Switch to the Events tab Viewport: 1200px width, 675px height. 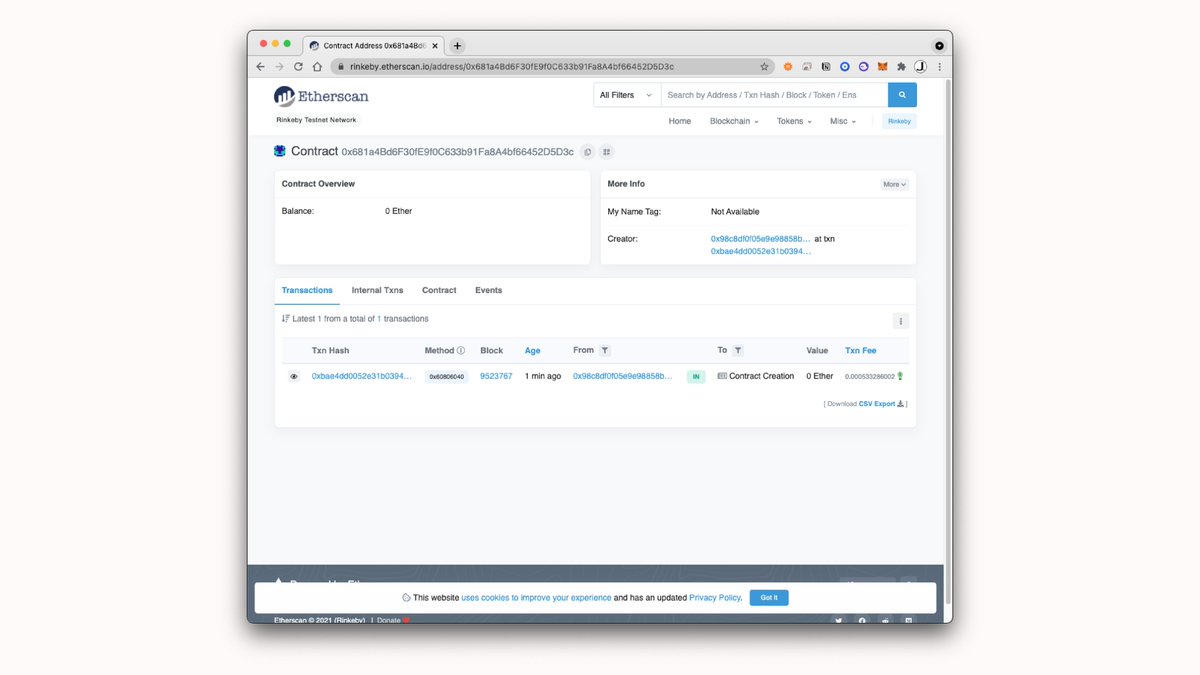pyautogui.click(x=489, y=290)
